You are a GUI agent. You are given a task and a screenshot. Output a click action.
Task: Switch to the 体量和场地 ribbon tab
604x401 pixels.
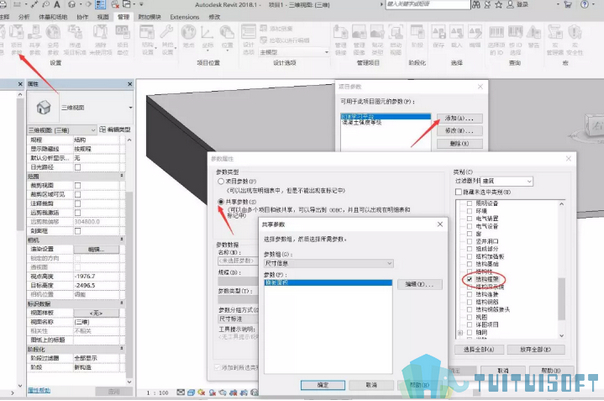tap(53, 17)
